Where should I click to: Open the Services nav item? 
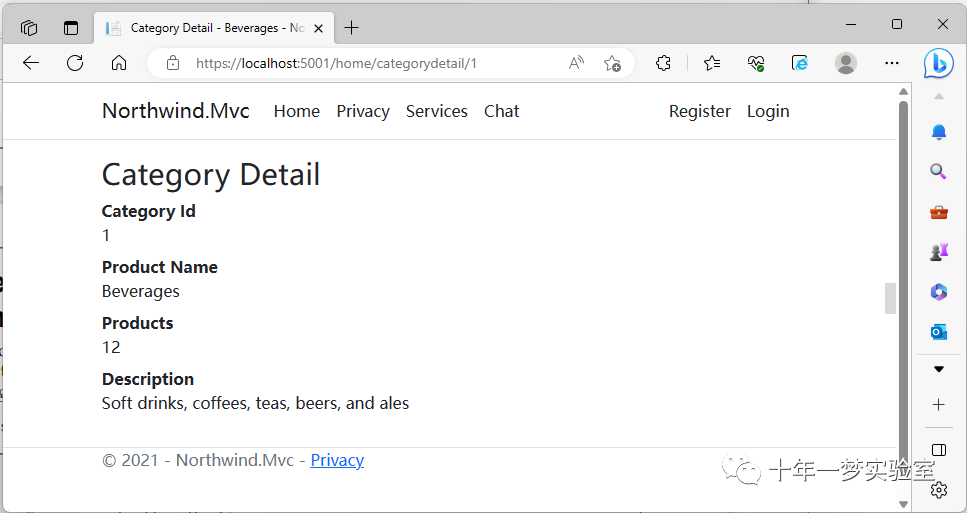(x=437, y=111)
